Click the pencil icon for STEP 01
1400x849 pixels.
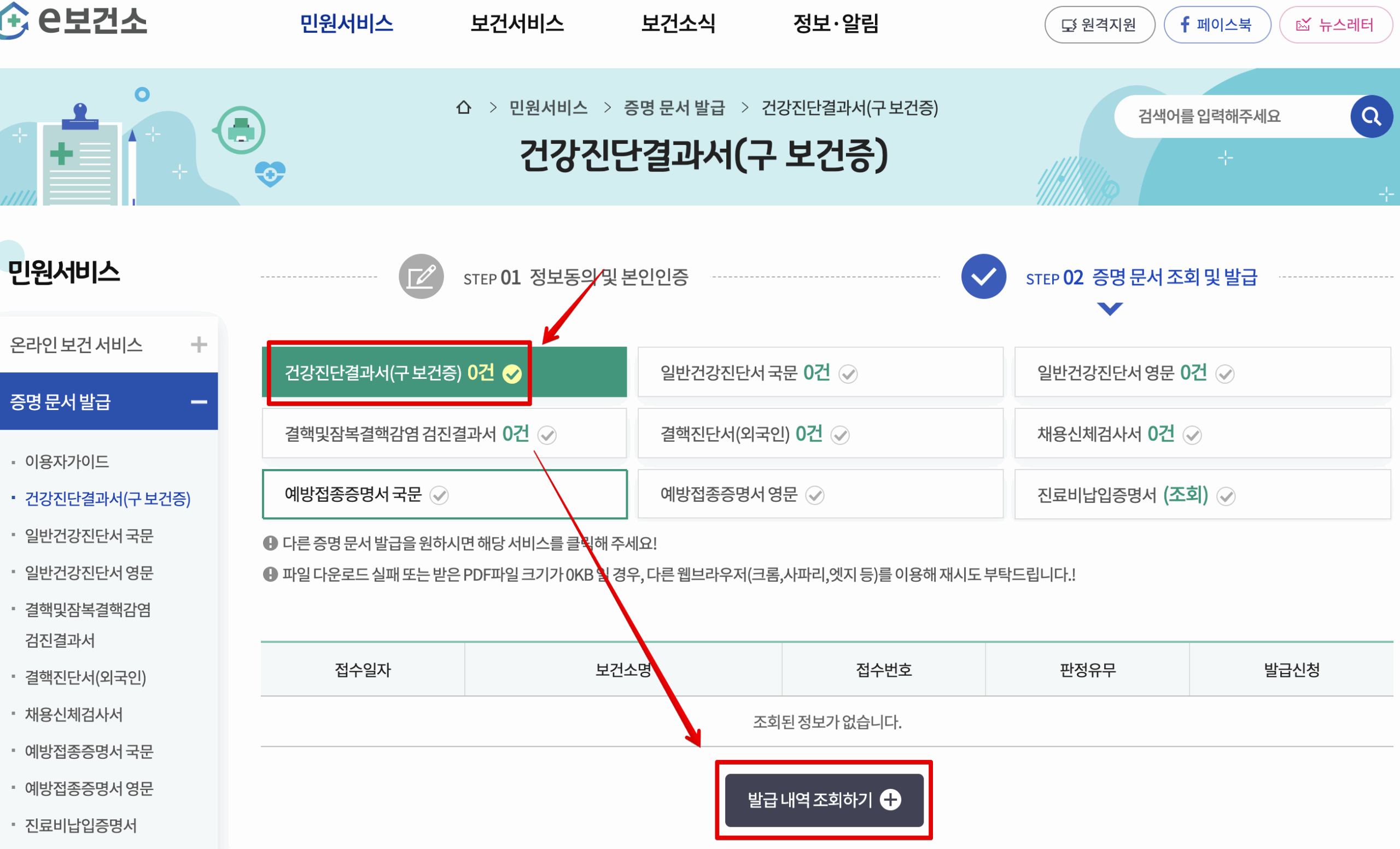click(x=421, y=277)
